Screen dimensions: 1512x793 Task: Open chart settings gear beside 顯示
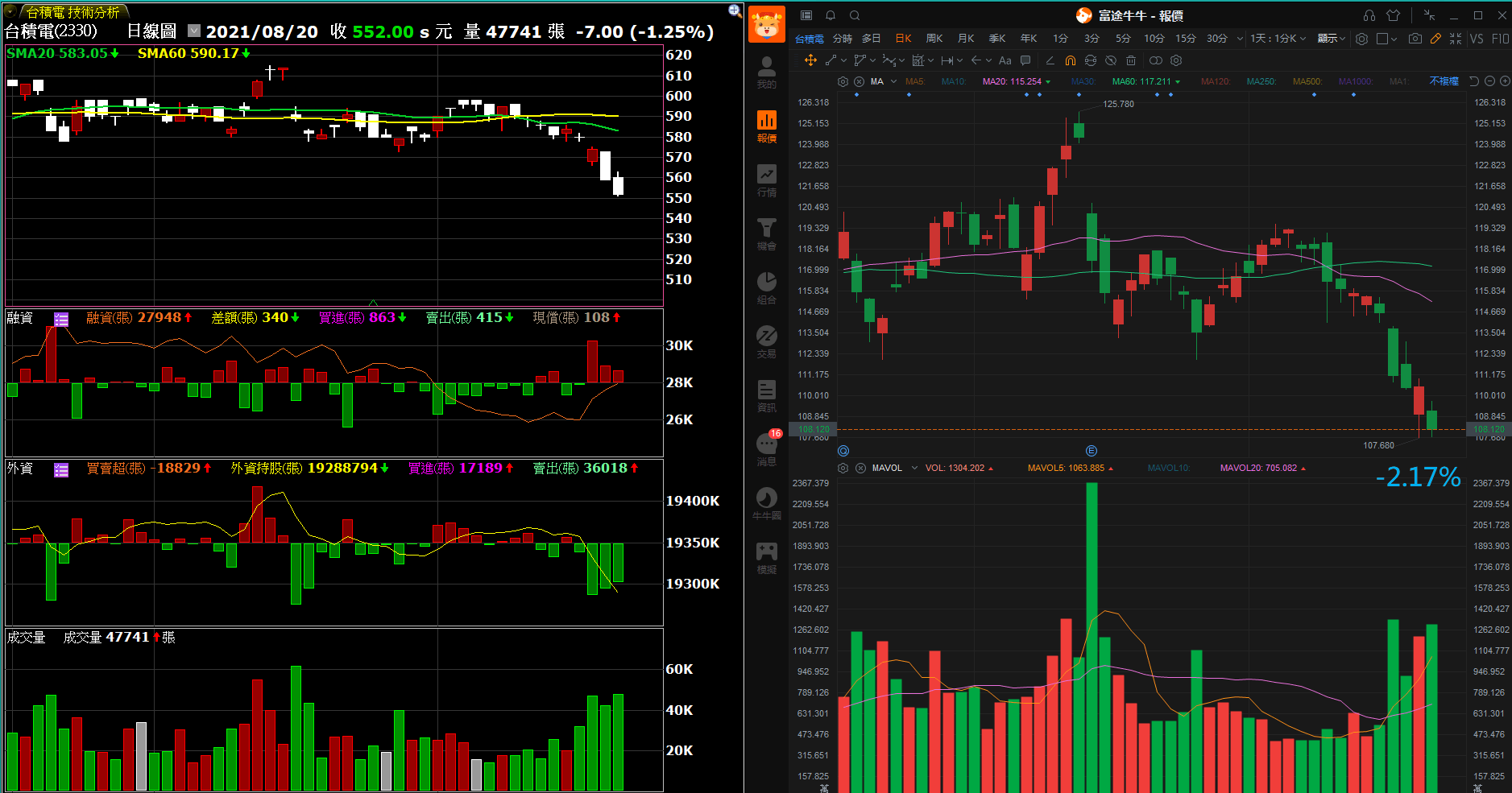1361,39
